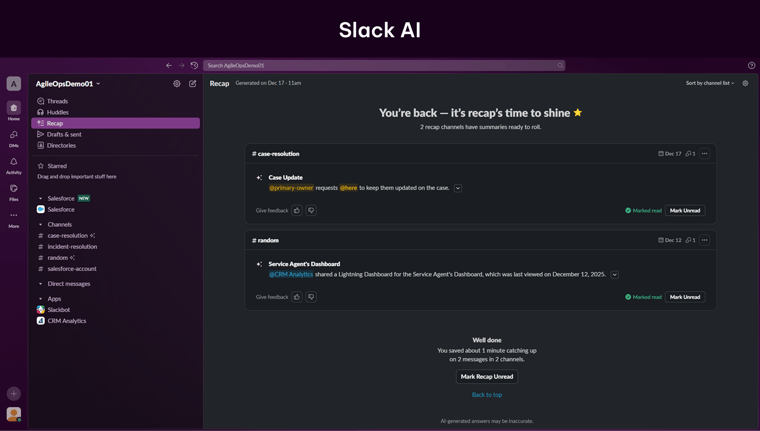Image resolution: width=760 pixels, height=431 pixels.
Task: Open DMs from the left rail
Action: pos(14,138)
